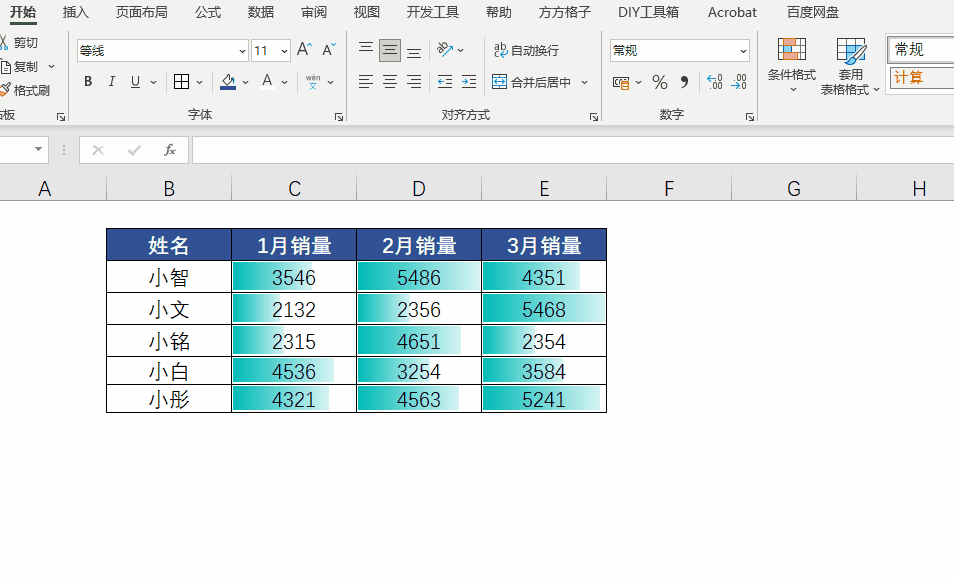Switch to 插入 tab
The height and width of the screenshot is (580, 954).
(x=75, y=12)
